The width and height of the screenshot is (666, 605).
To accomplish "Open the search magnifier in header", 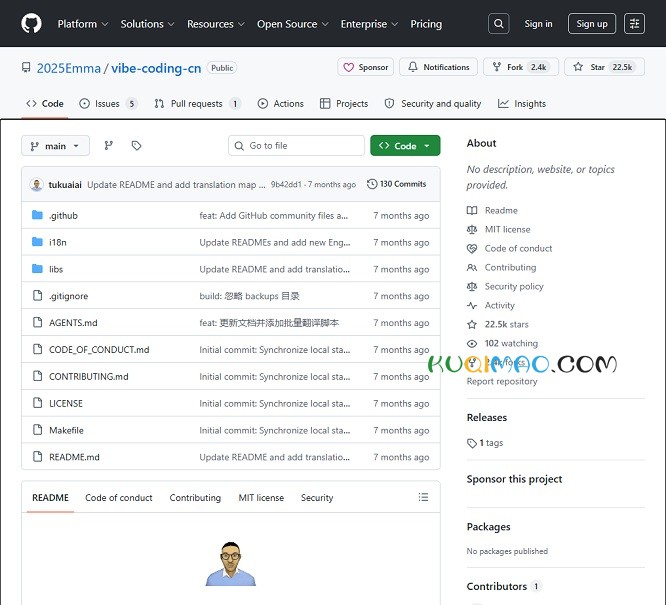I will tap(499, 23).
